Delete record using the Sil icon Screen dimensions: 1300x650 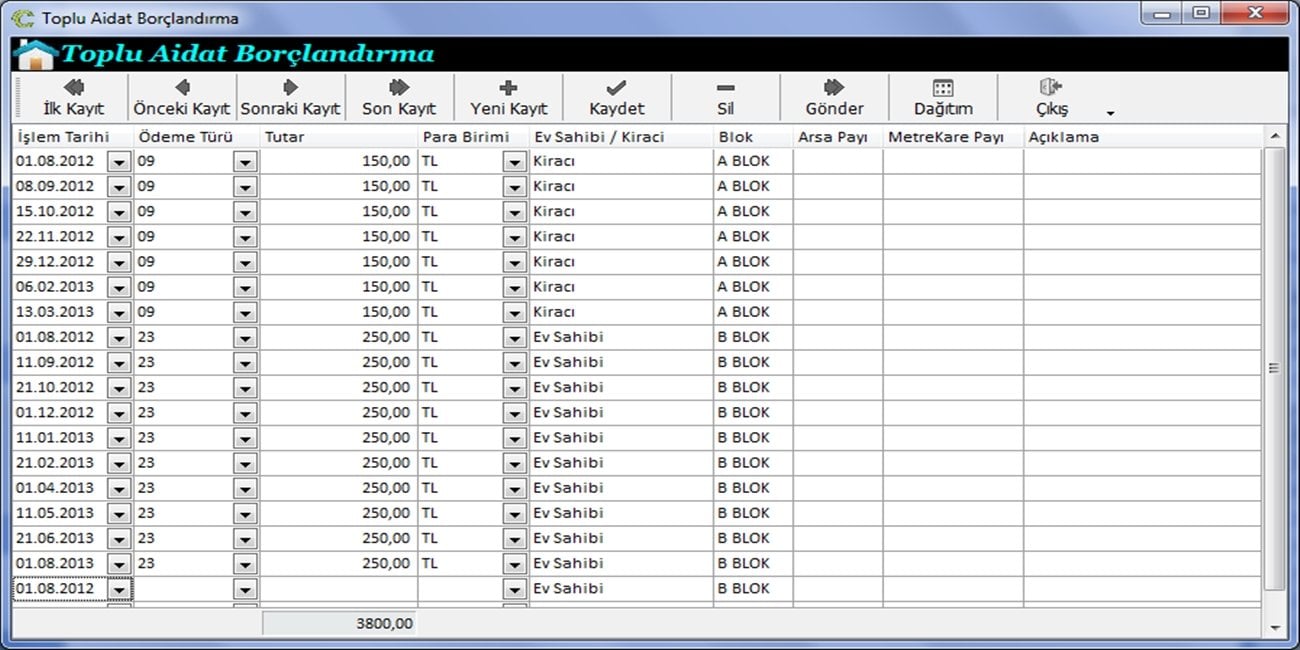tap(725, 88)
